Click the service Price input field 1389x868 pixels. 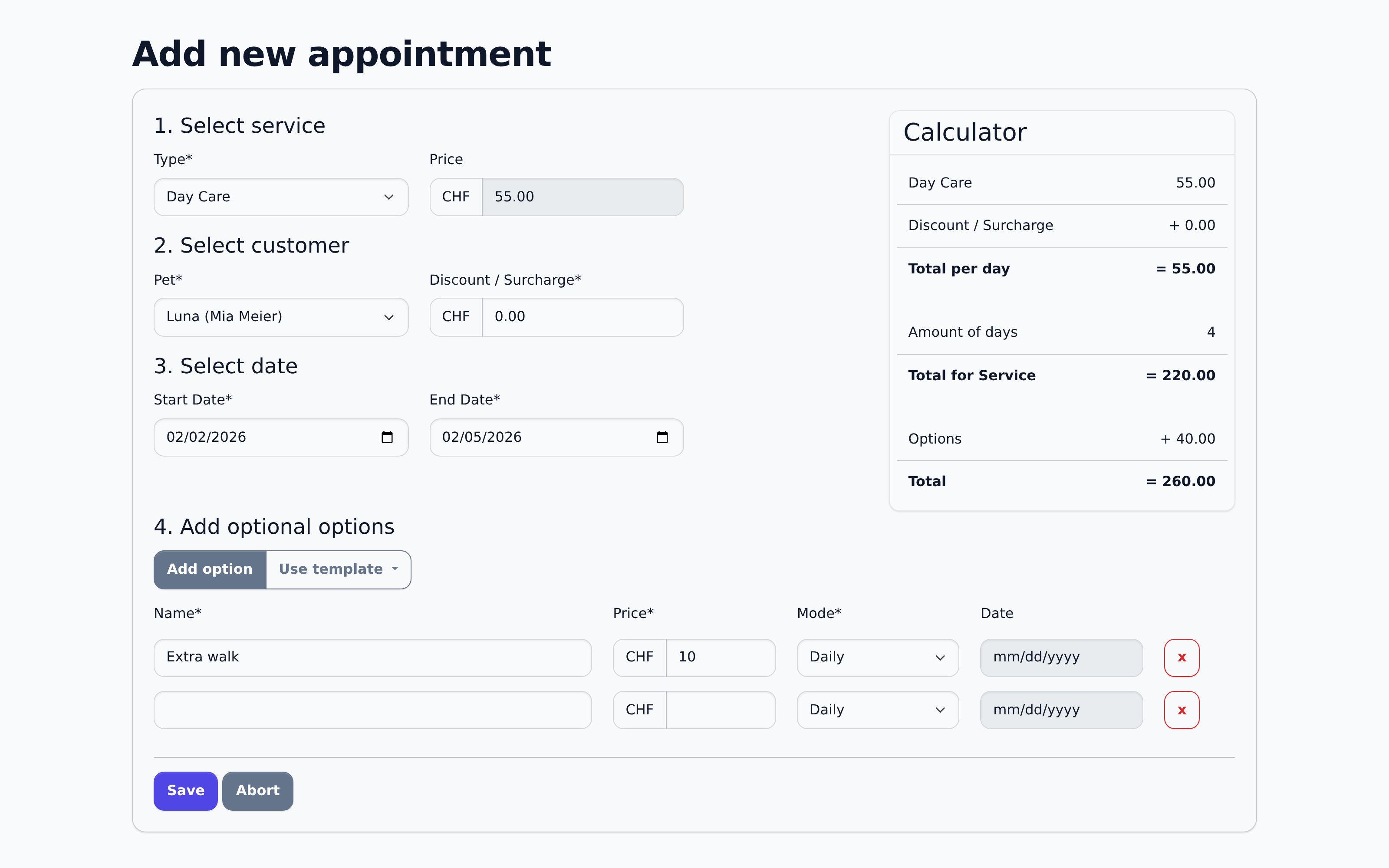point(582,196)
